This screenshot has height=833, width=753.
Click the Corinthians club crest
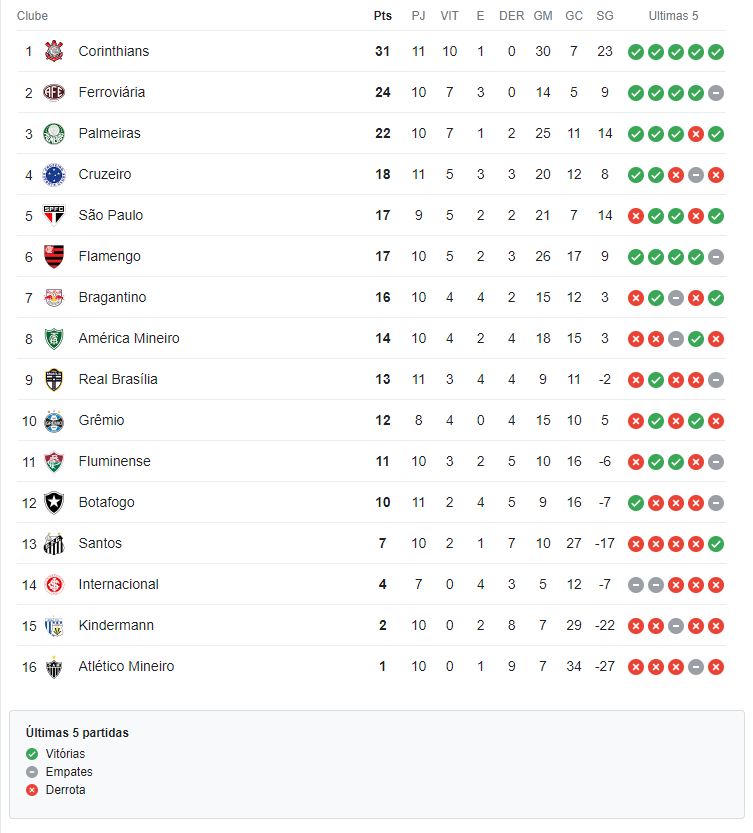click(54, 51)
